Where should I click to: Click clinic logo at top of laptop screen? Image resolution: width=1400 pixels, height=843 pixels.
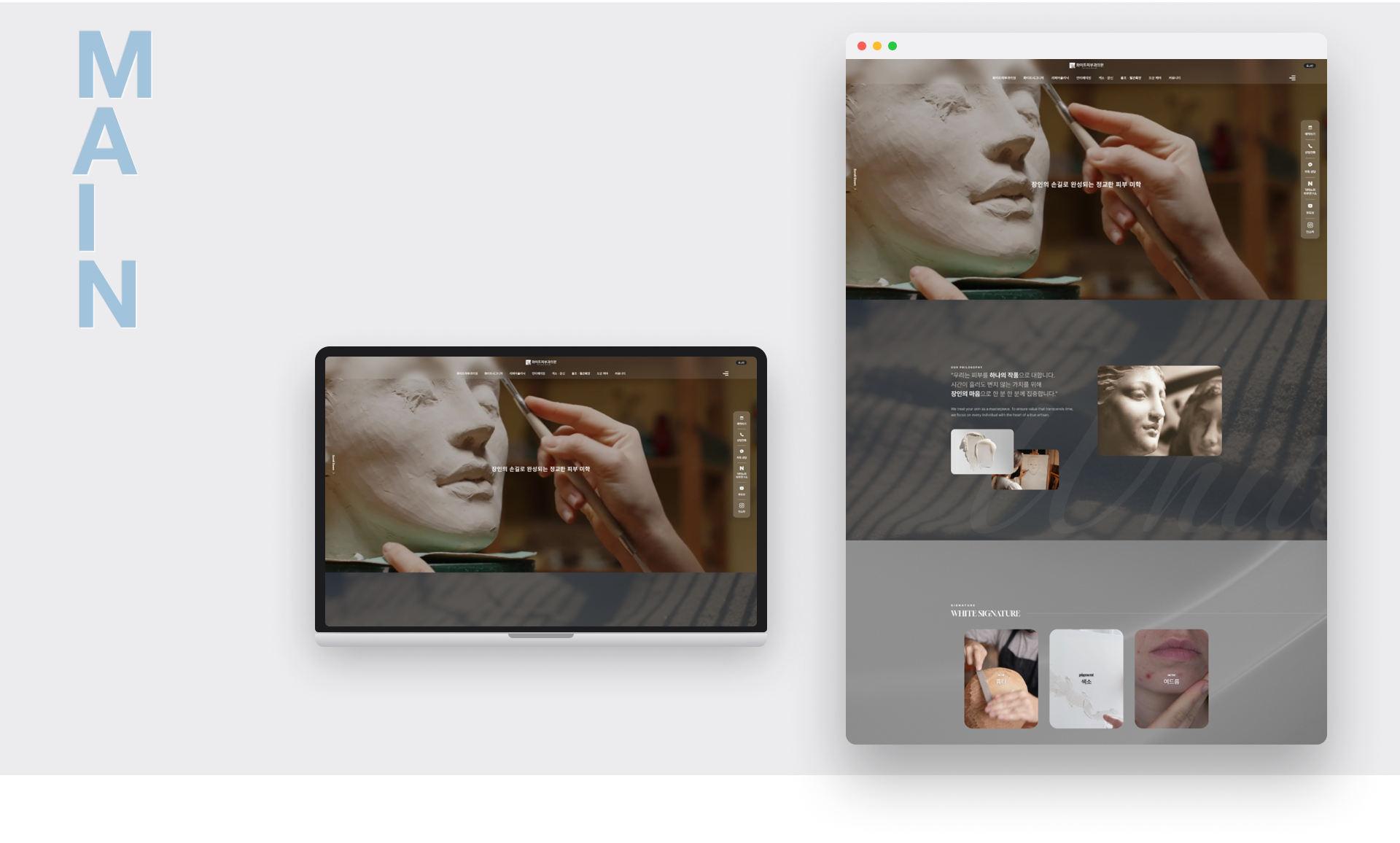coord(541,362)
